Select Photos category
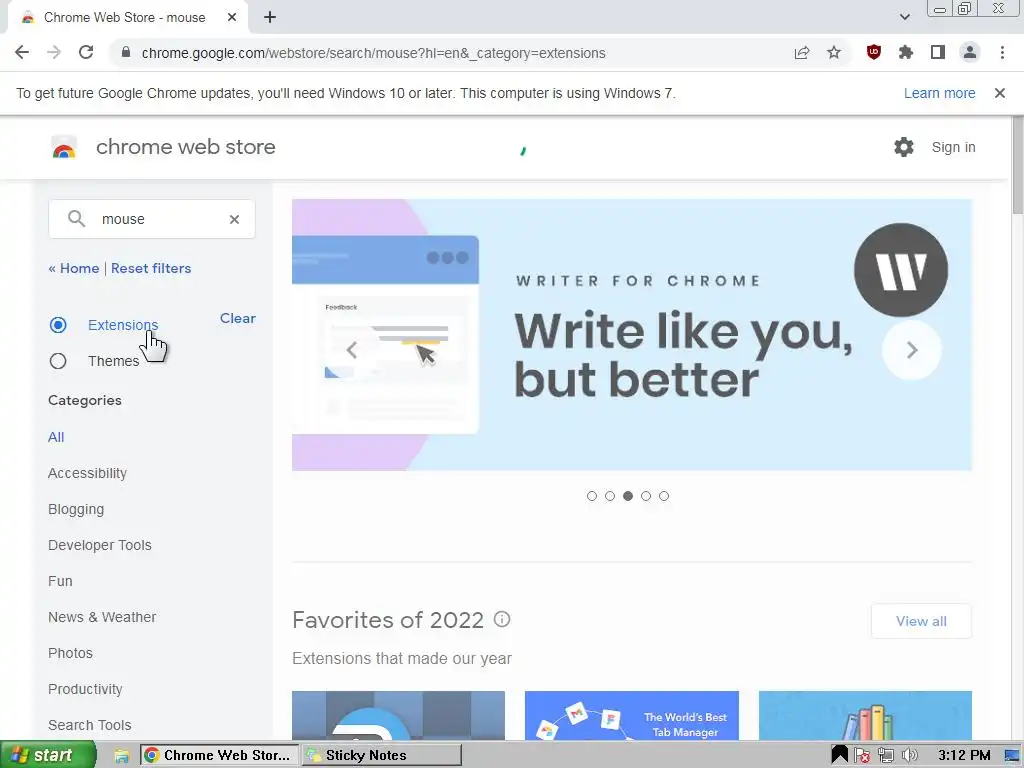 point(71,653)
